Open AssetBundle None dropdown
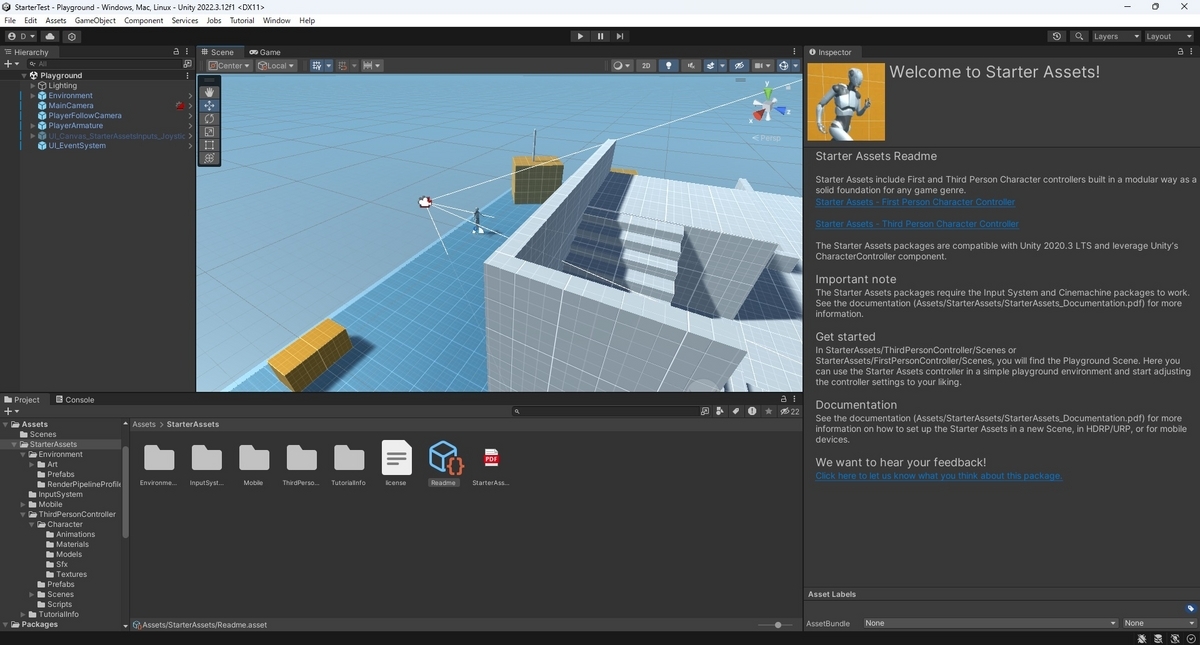The image size is (1200, 645). (x=990, y=623)
